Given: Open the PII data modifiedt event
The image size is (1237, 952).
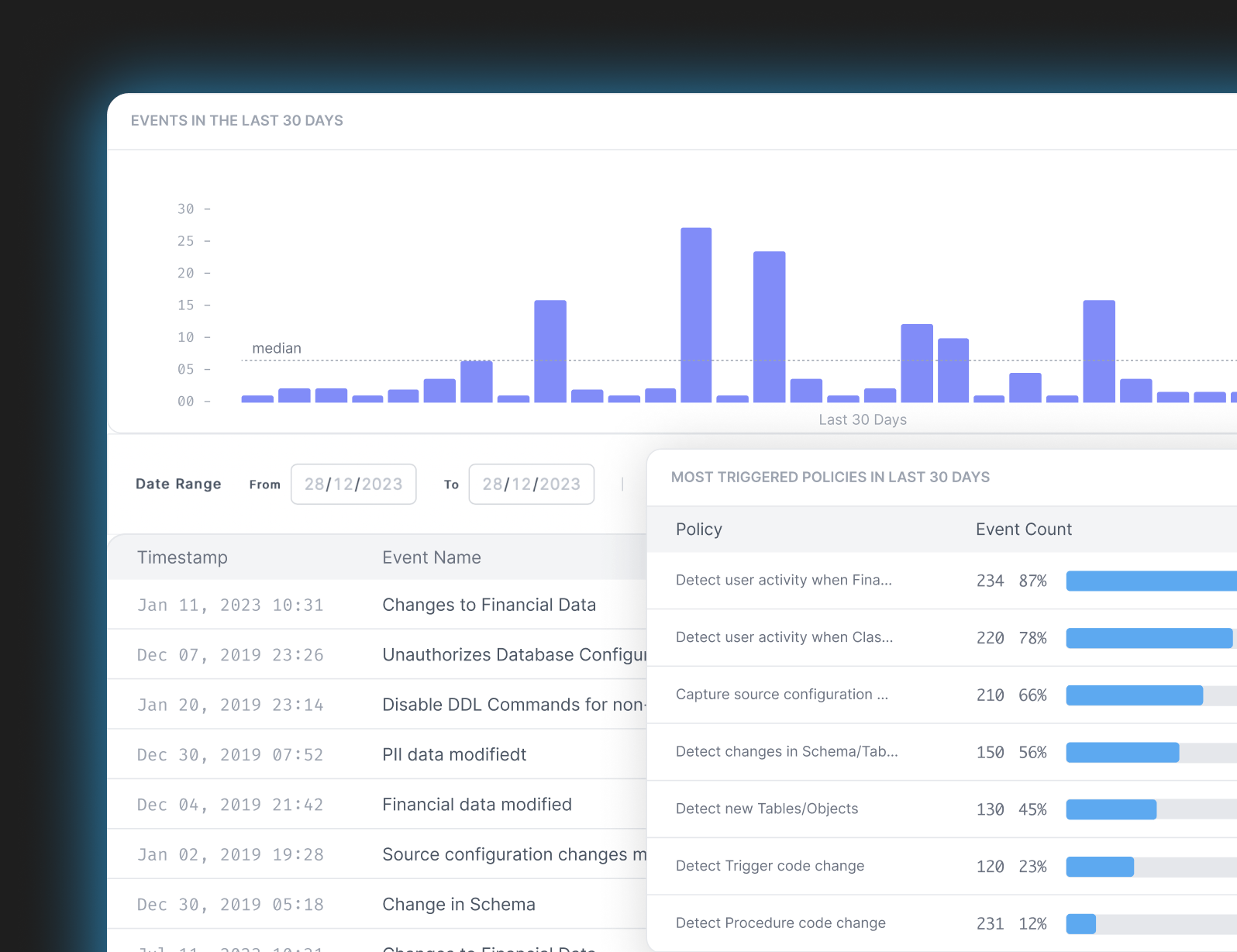Looking at the screenshot, I should (x=454, y=755).
